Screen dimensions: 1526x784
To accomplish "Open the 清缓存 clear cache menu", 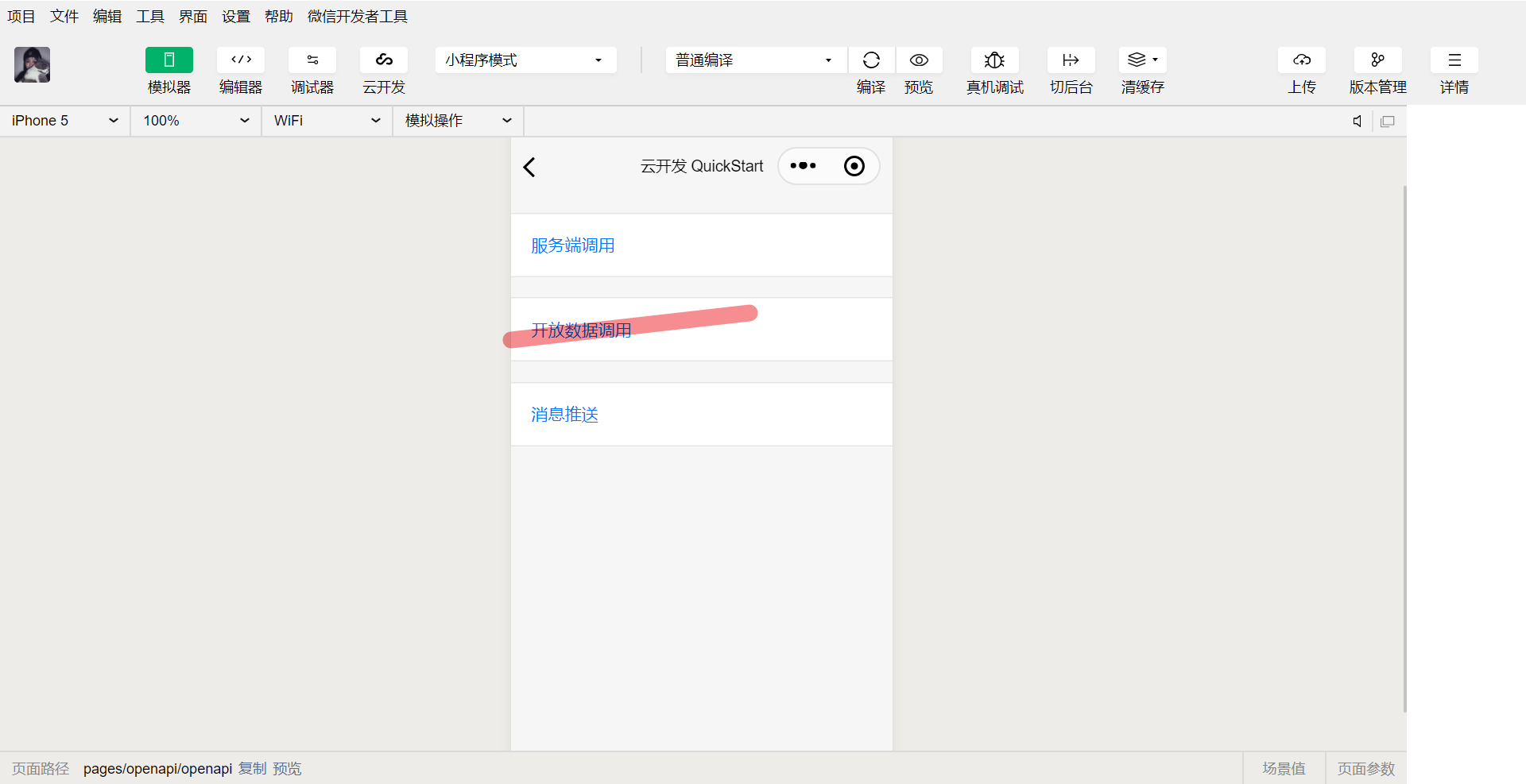I will coord(1142,60).
